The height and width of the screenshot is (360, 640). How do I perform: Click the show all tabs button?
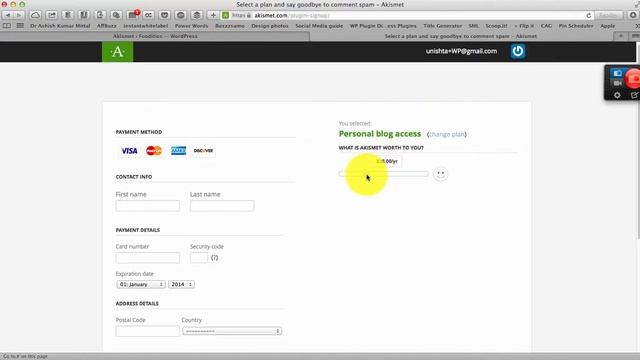(x=635, y=36)
